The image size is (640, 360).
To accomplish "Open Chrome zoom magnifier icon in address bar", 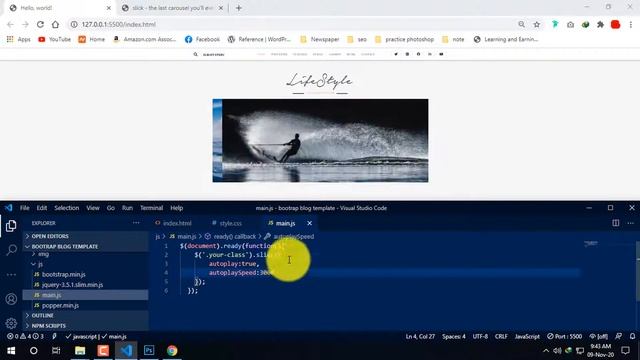I will tap(521, 24).
